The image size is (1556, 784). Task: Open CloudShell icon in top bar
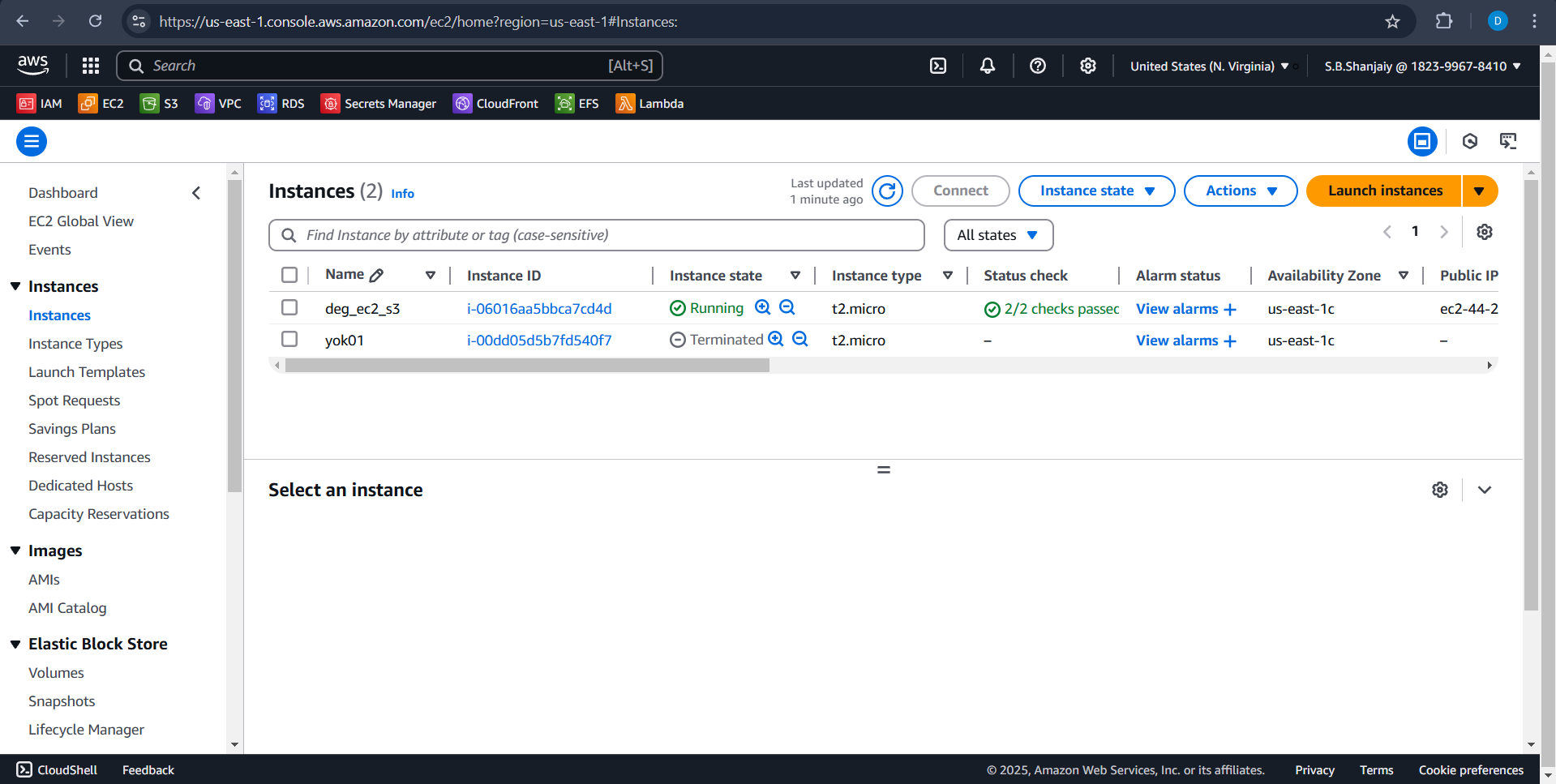pos(938,66)
